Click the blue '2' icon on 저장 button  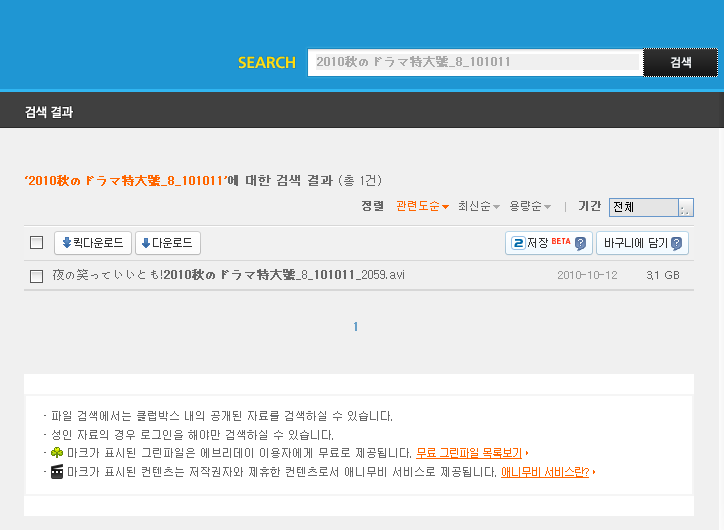click(x=518, y=243)
